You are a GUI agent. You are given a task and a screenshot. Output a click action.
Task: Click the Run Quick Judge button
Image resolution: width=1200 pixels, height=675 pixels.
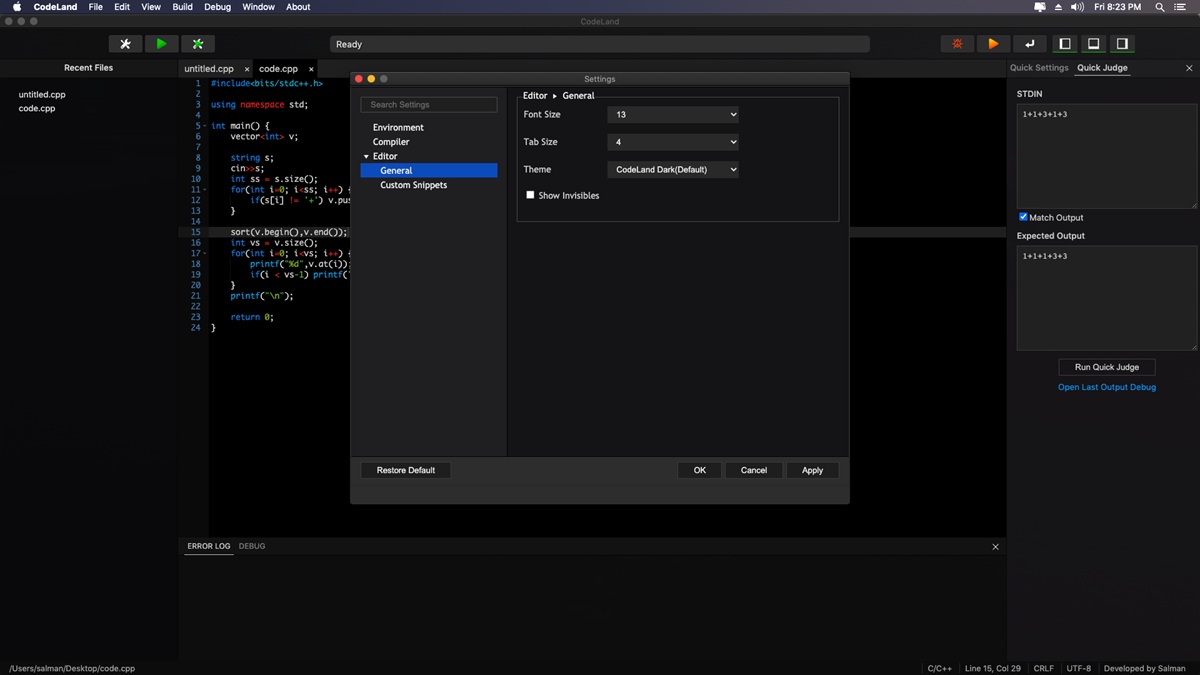click(x=1107, y=367)
